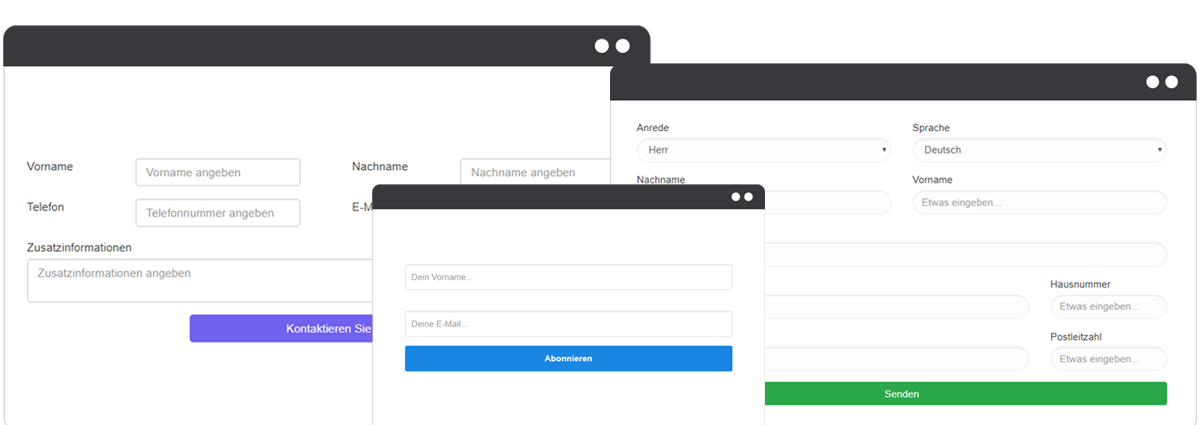
Task: Click the blue Abonnieren button
Action: [568, 358]
